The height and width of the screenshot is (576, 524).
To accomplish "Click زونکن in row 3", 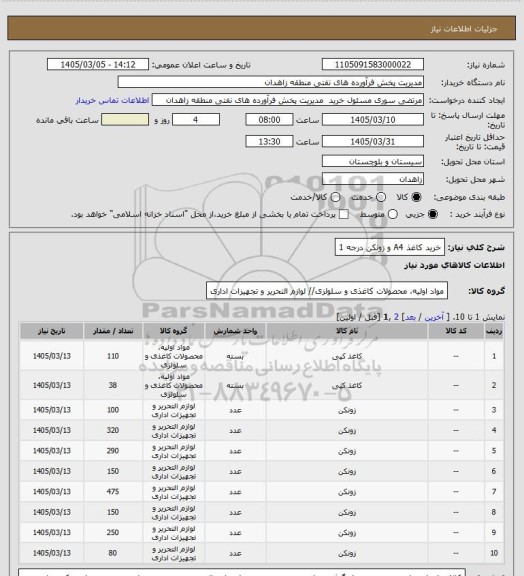I will click(x=347, y=410).
